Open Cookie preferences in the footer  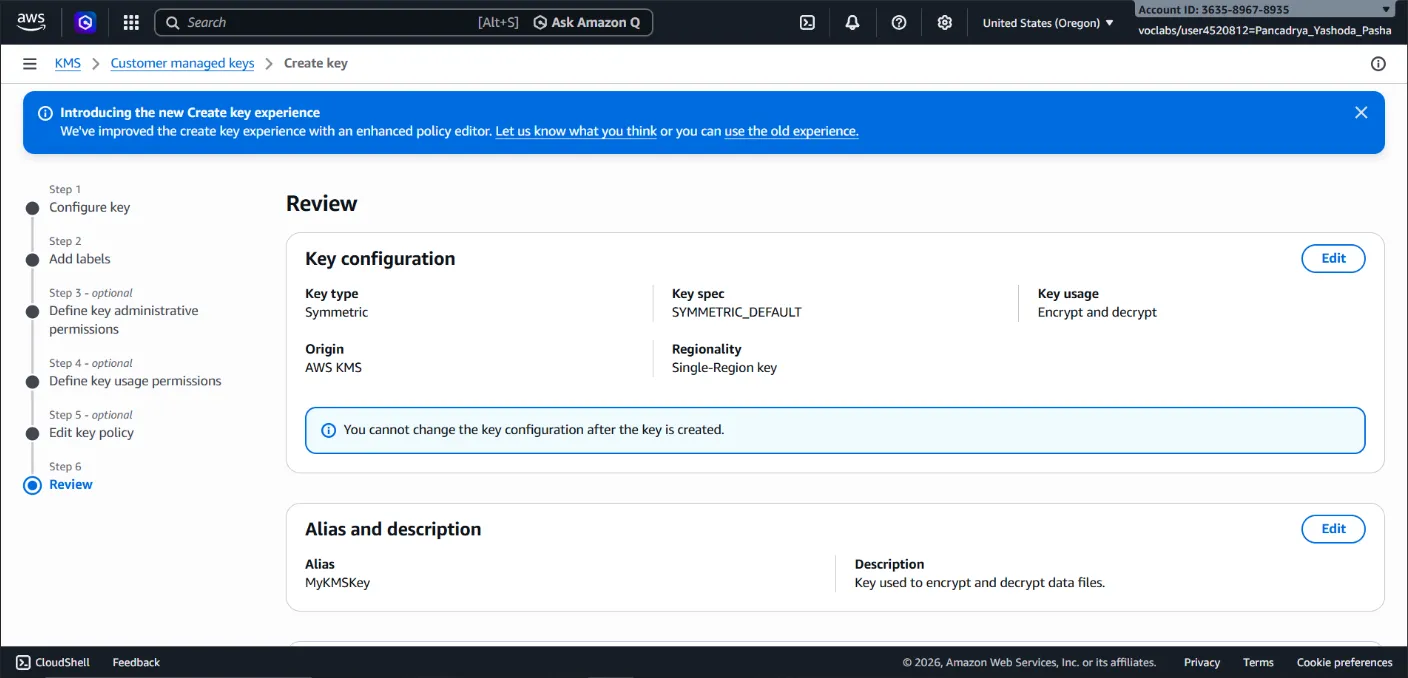click(x=1344, y=662)
